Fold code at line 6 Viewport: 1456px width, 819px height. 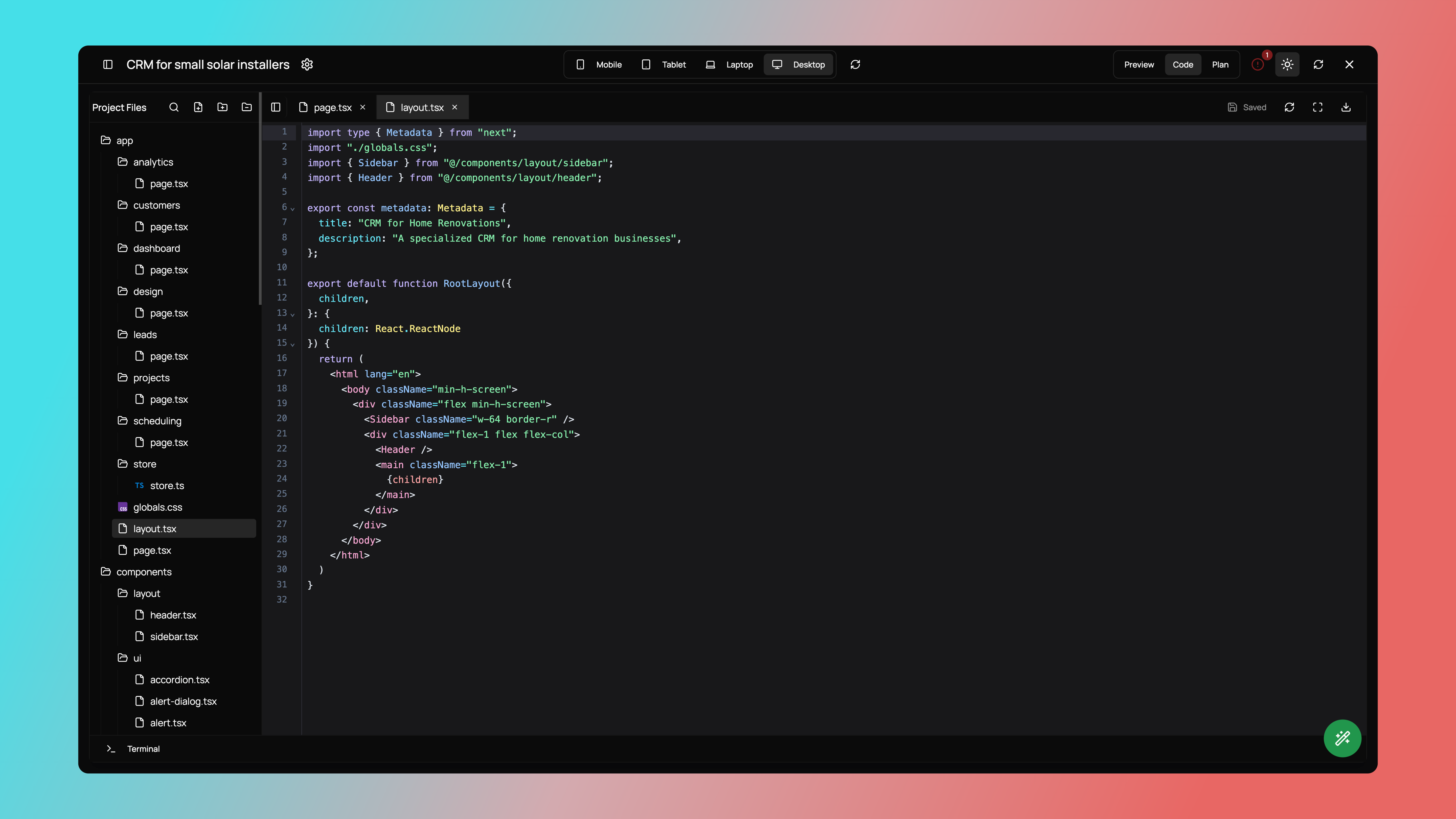[293, 209]
